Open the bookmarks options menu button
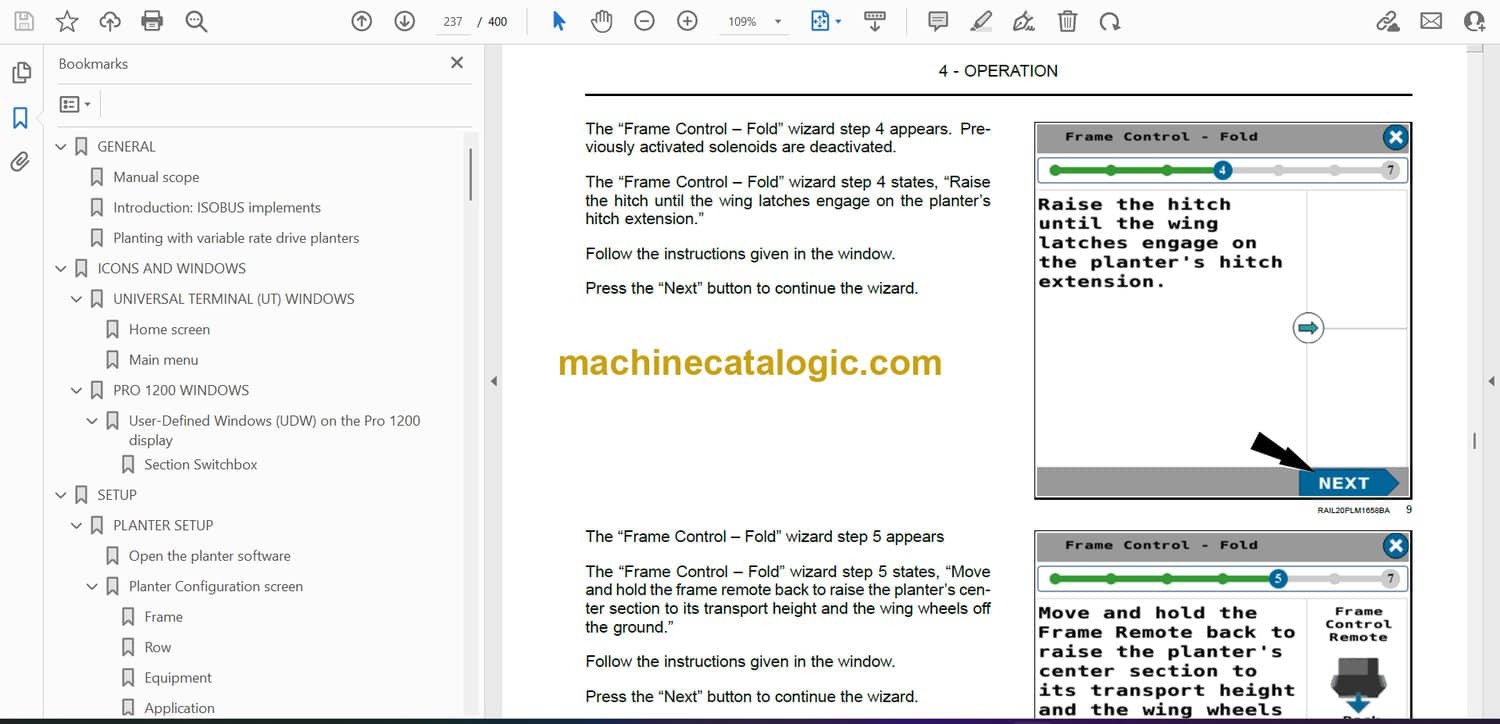Viewport: 1500px width, 724px height. (x=75, y=104)
